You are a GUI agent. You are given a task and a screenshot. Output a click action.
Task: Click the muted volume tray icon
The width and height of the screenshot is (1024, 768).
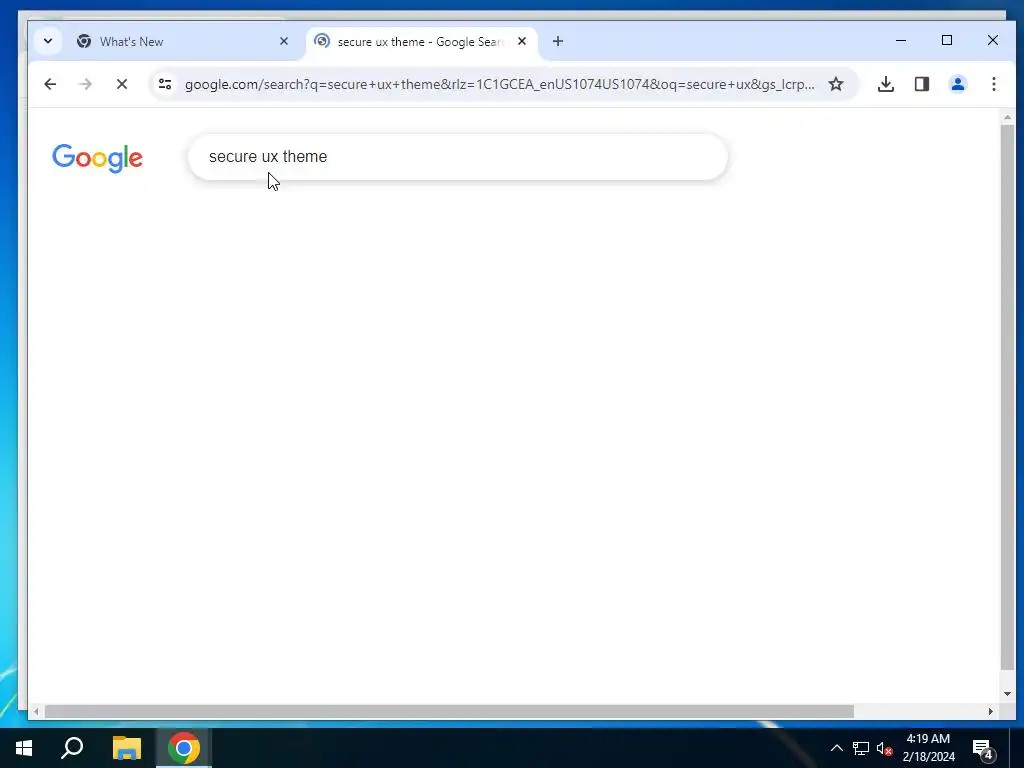click(884, 748)
